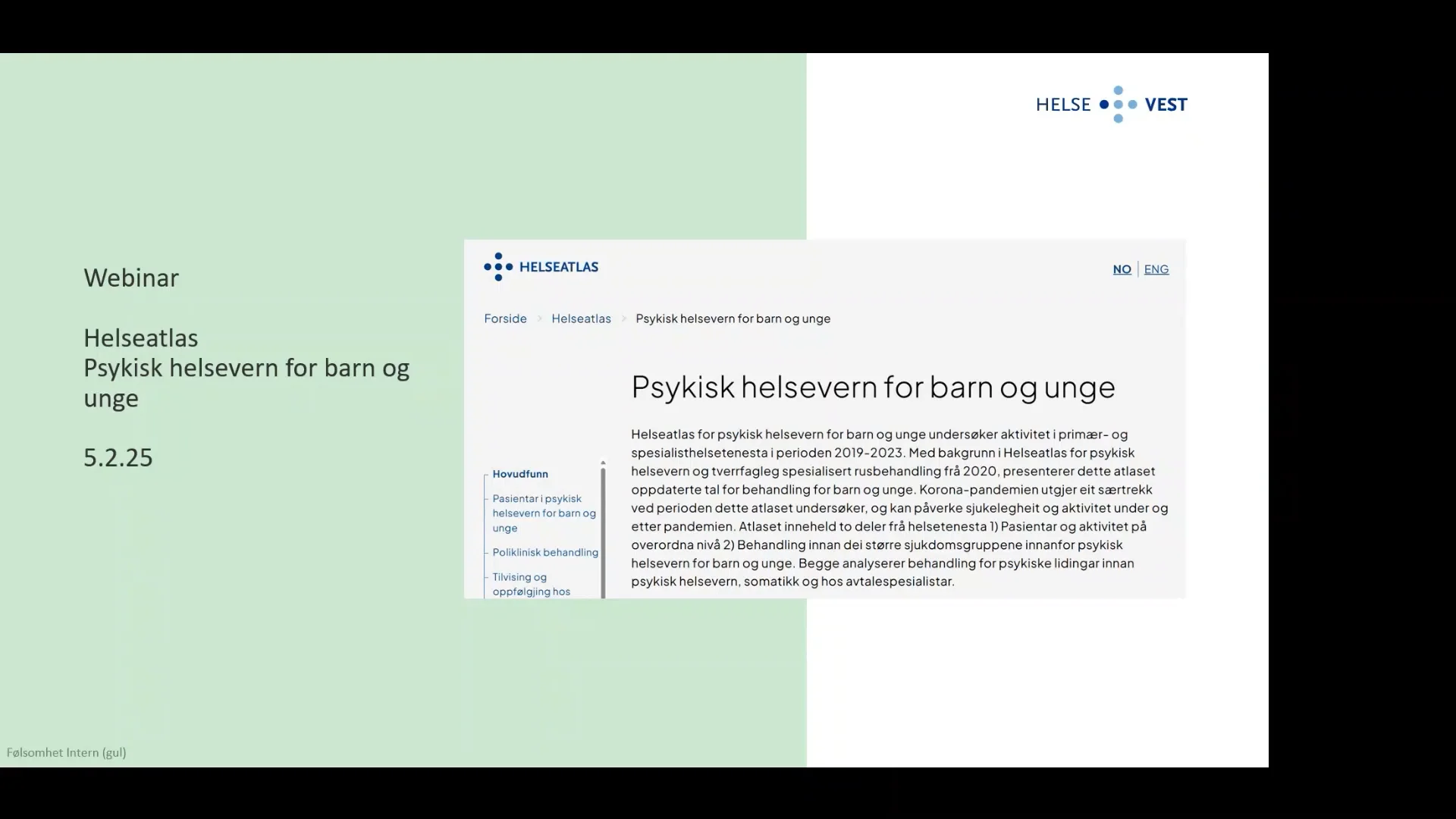Click the Webinar title on the slide
This screenshot has height=819, width=1456.
pos(130,278)
